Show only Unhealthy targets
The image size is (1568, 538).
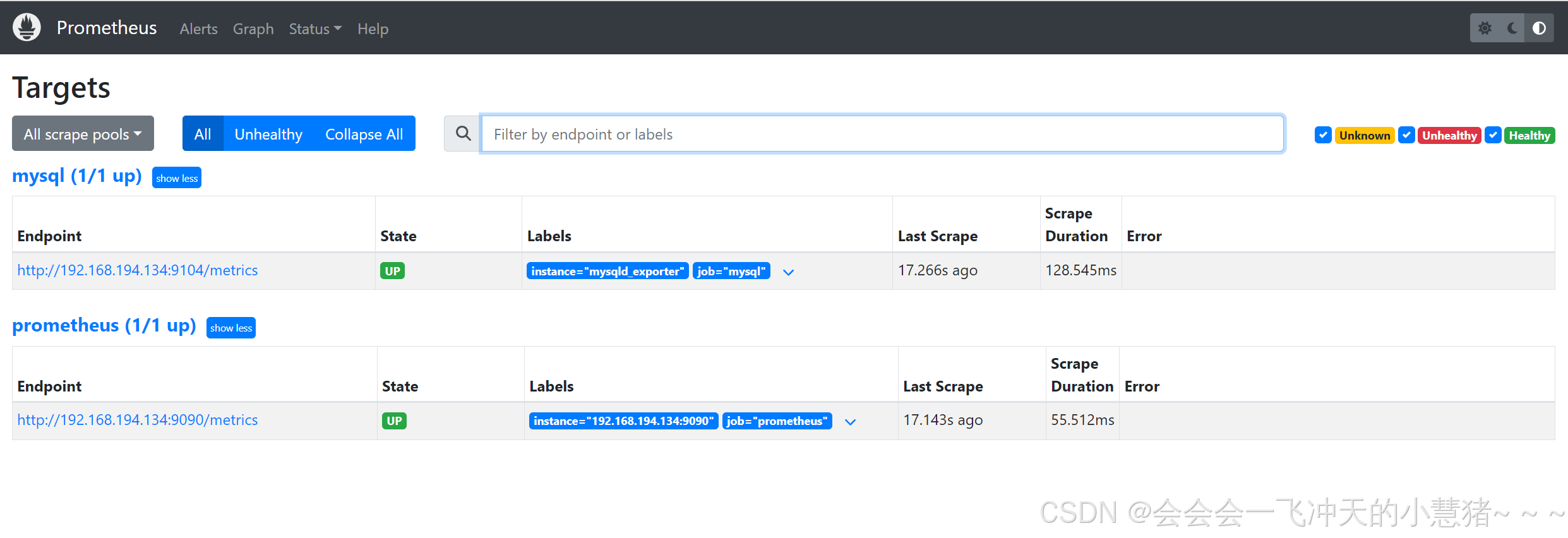coord(268,133)
